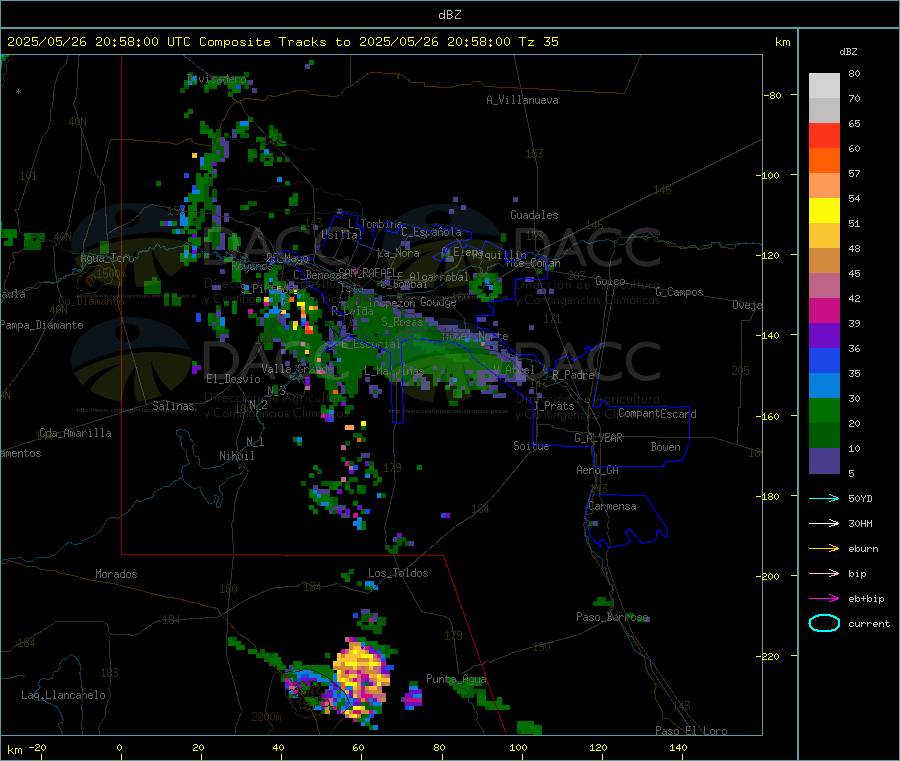
Task: Click the La_Nora map label
Action: coord(398,253)
